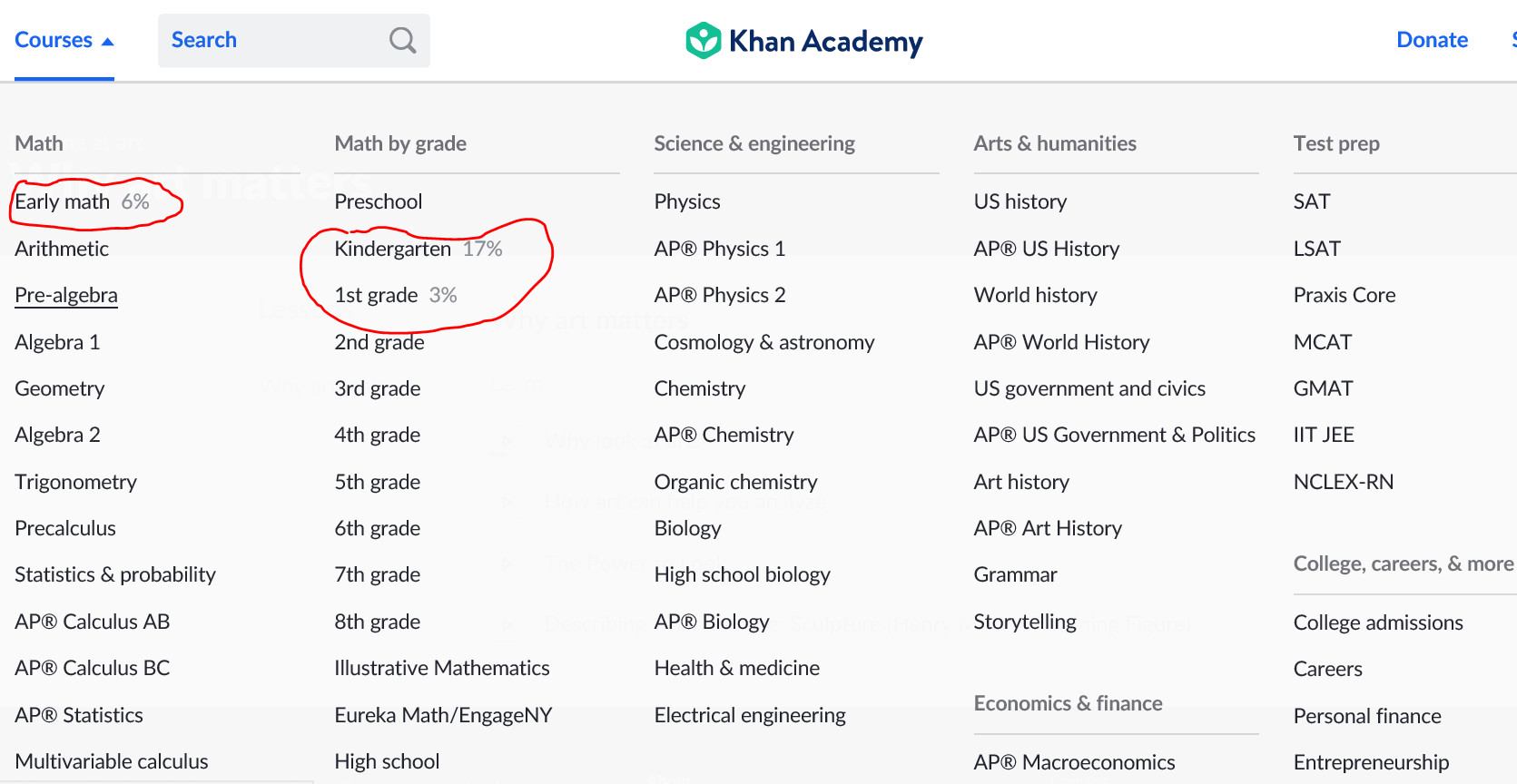
Task: Choose SAT test prep
Action: point(1311,201)
